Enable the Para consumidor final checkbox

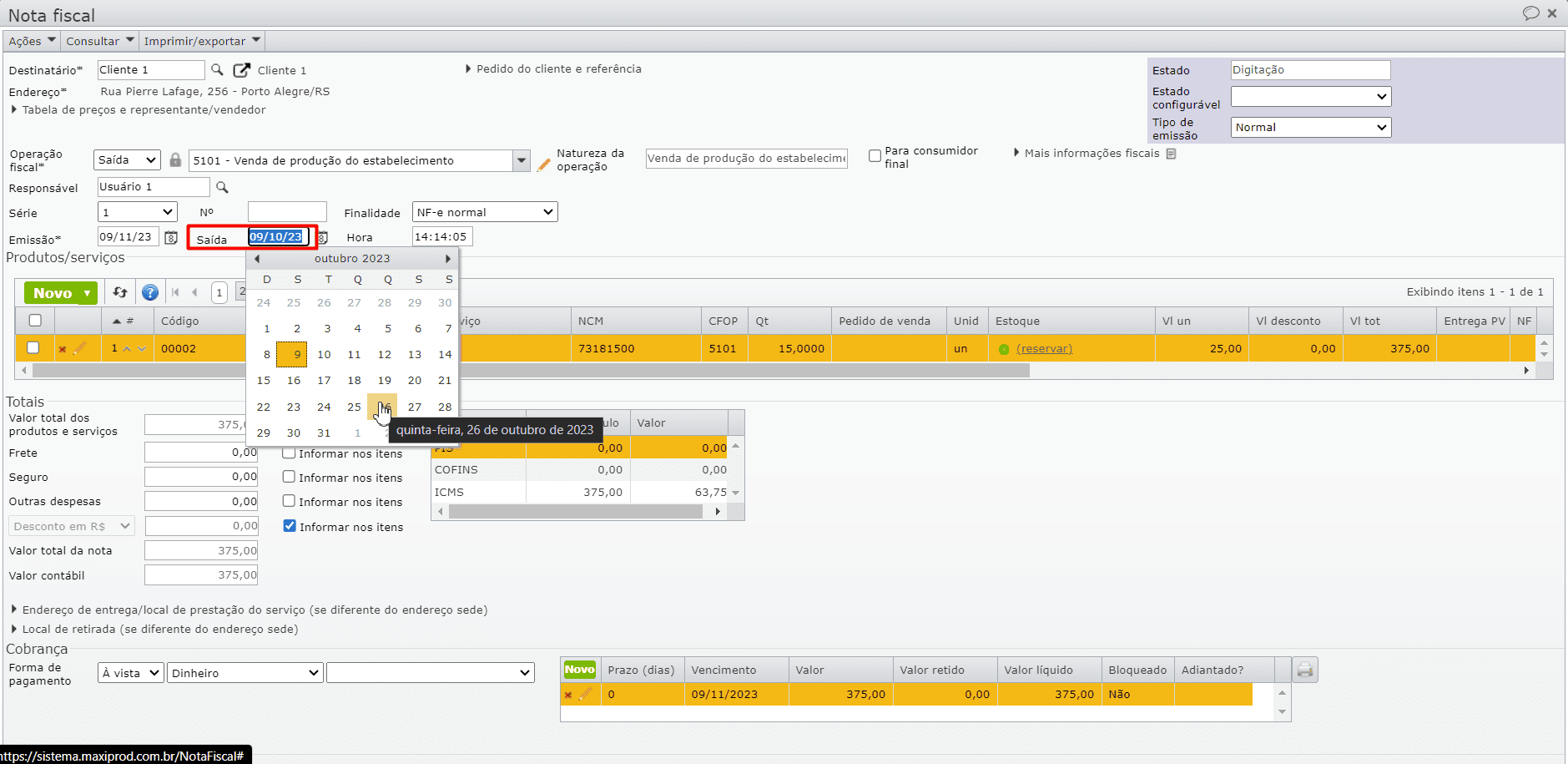click(x=875, y=156)
